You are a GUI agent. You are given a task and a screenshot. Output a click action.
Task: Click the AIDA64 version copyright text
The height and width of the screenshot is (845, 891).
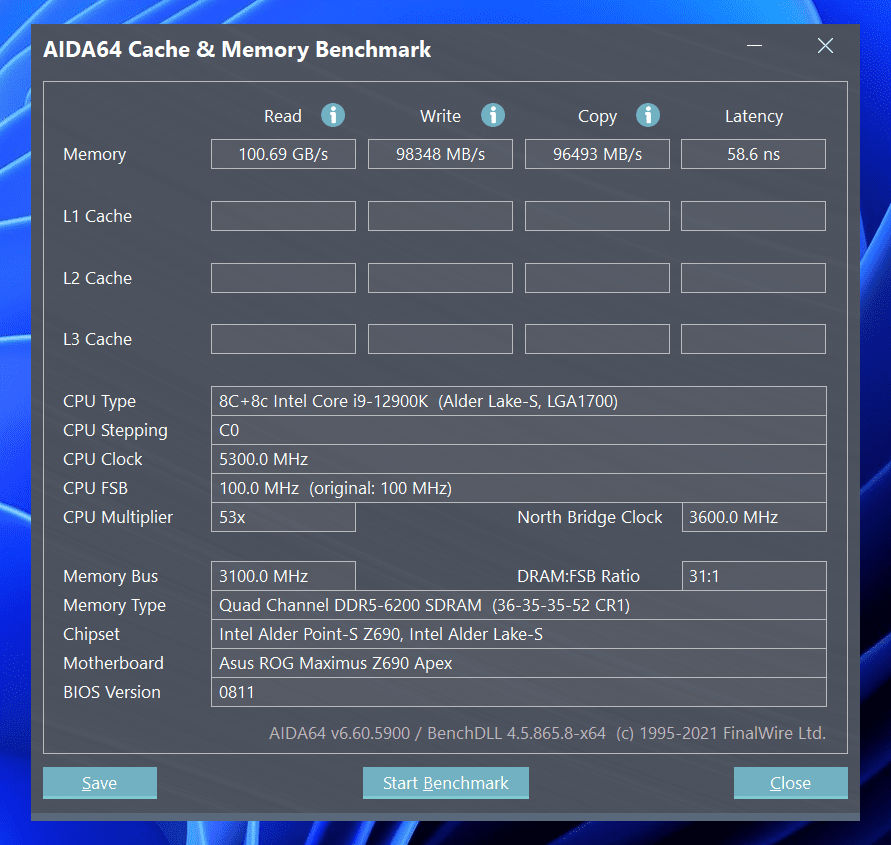547,733
